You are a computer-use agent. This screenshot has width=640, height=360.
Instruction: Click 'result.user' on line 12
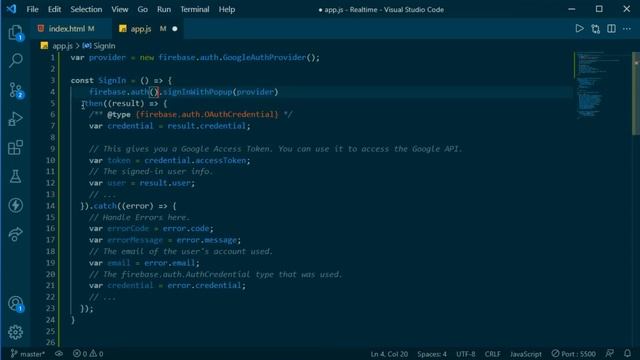pyautogui.click(x=165, y=183)
